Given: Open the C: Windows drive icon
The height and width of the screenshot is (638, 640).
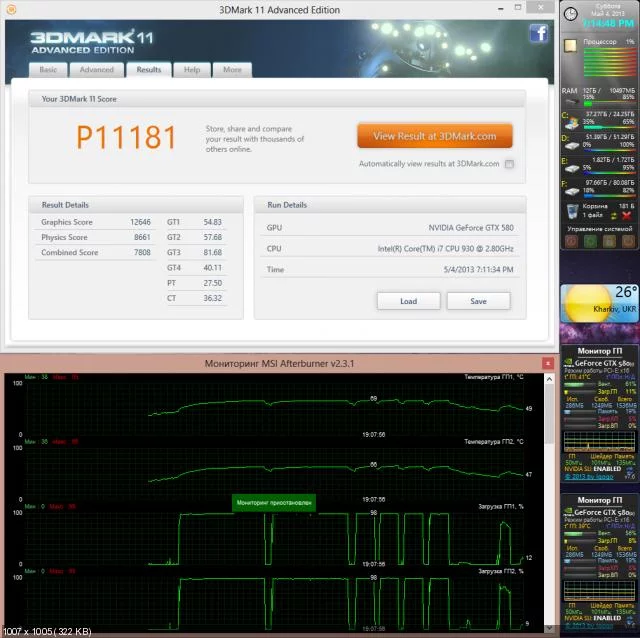Looking at the screenshot, I should coord(572,122).
